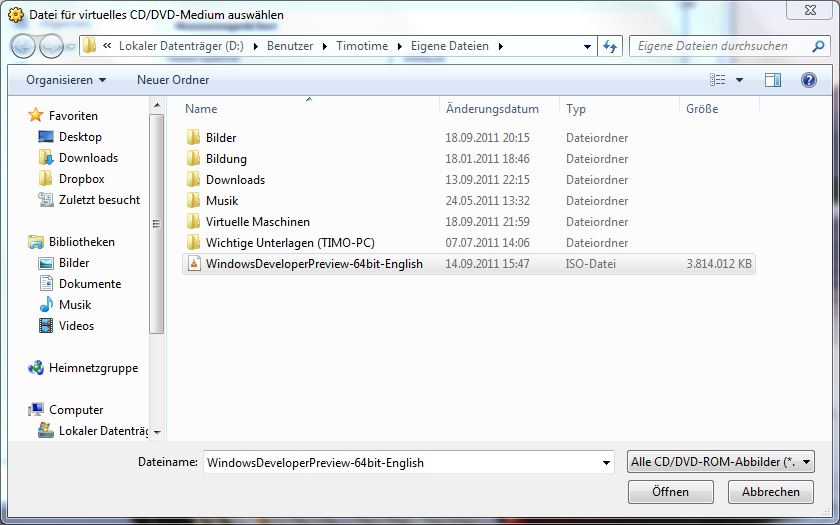840x525 pixels.
Task: Click 'Eigene Dateien' in the breadcrumb path
Action: click(x=450, y=46)
